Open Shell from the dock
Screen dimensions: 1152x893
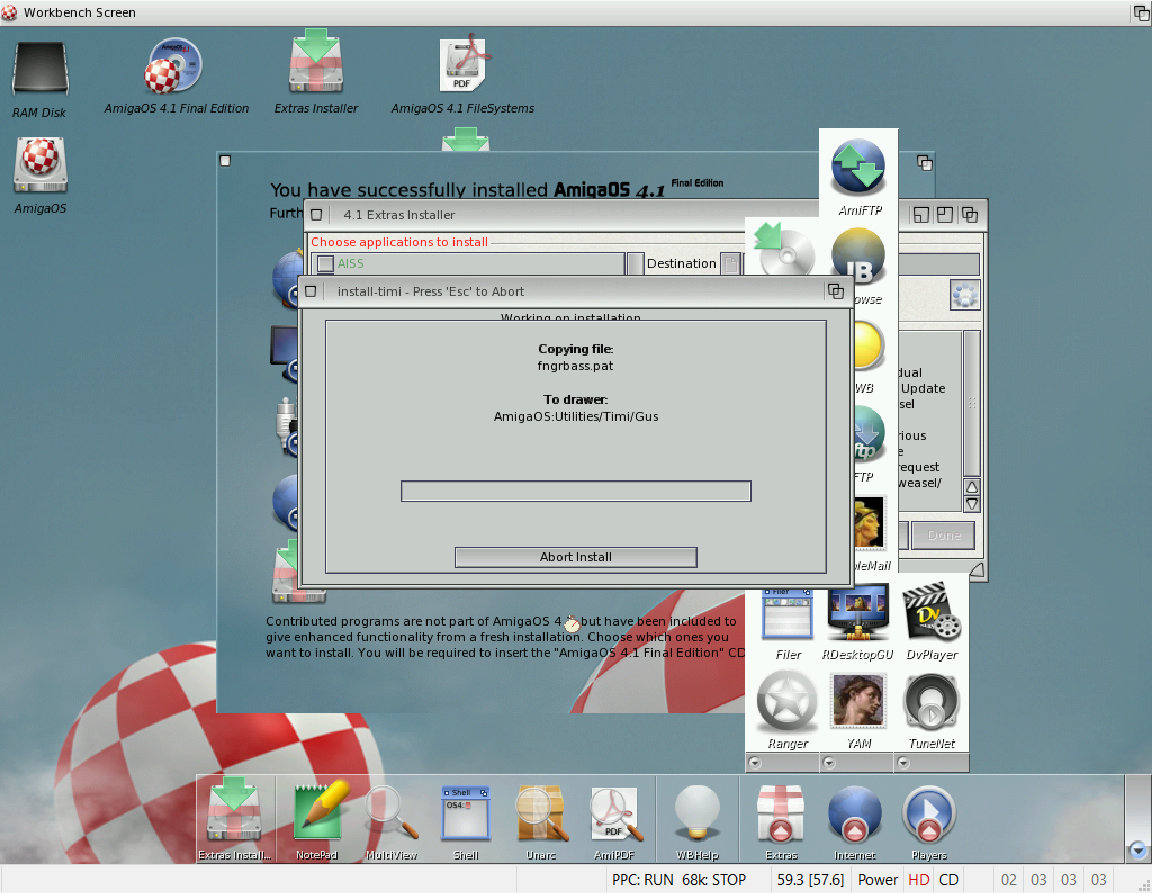(x=466, y=813)
